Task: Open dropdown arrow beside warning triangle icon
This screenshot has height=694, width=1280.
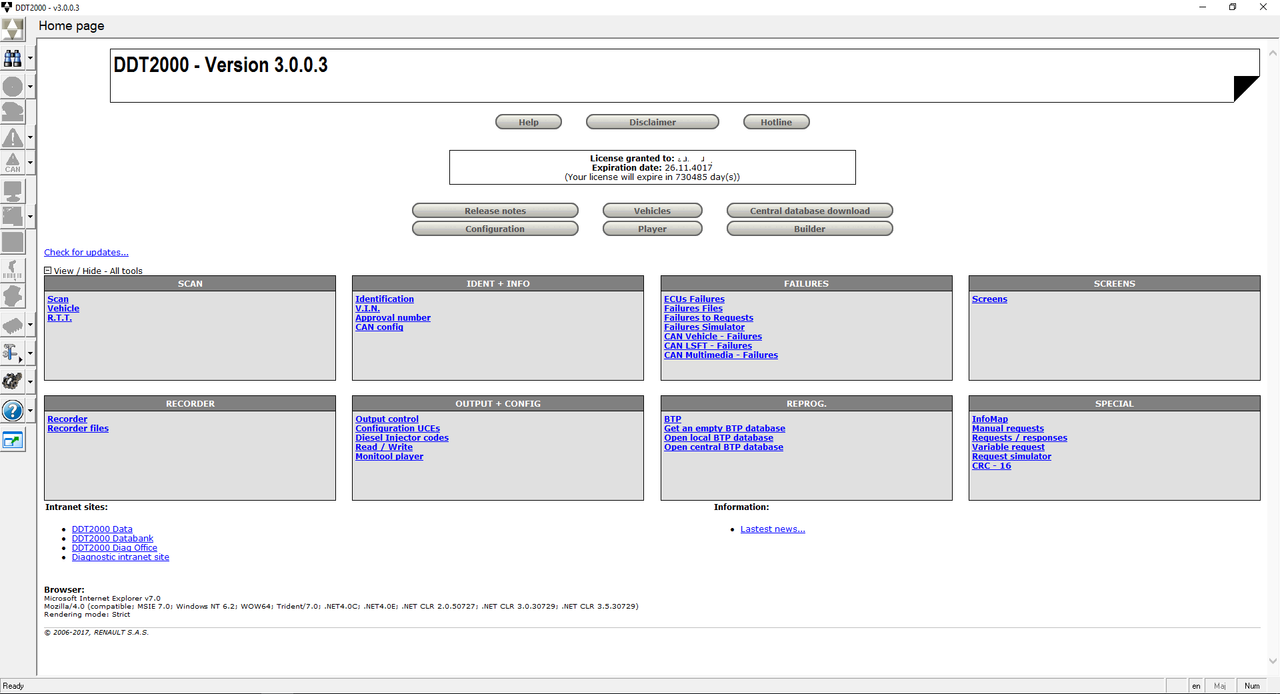Action: click(30, 137)
